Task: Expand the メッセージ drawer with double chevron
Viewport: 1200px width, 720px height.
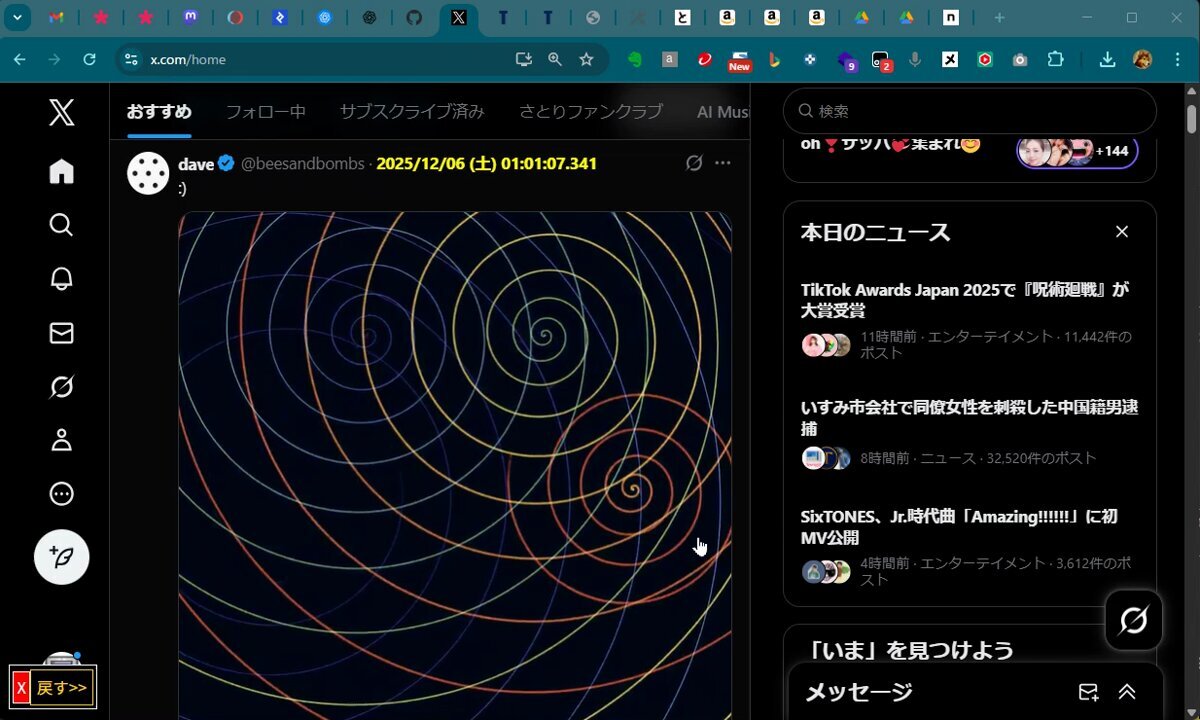Action: (x=1127, y=692)
